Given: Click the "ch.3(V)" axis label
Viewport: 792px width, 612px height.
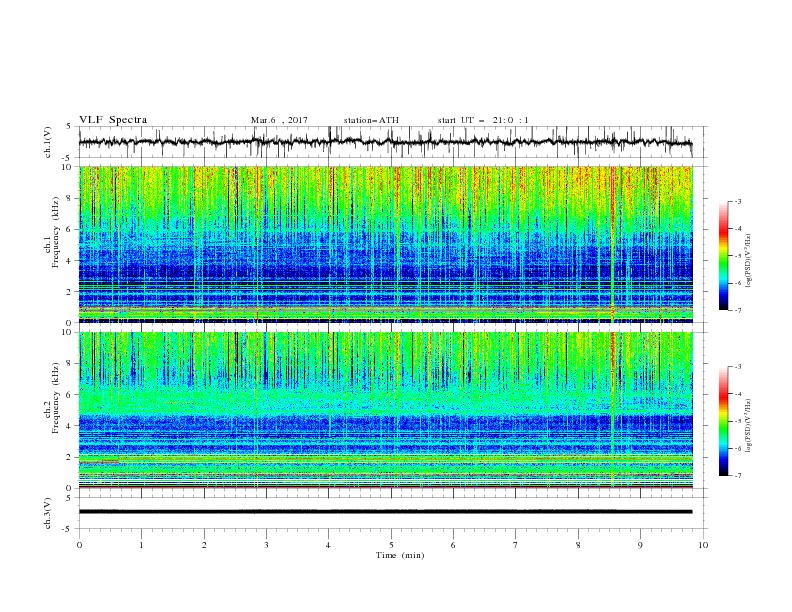Looking at the screenshot, I should tap(48, 513).
